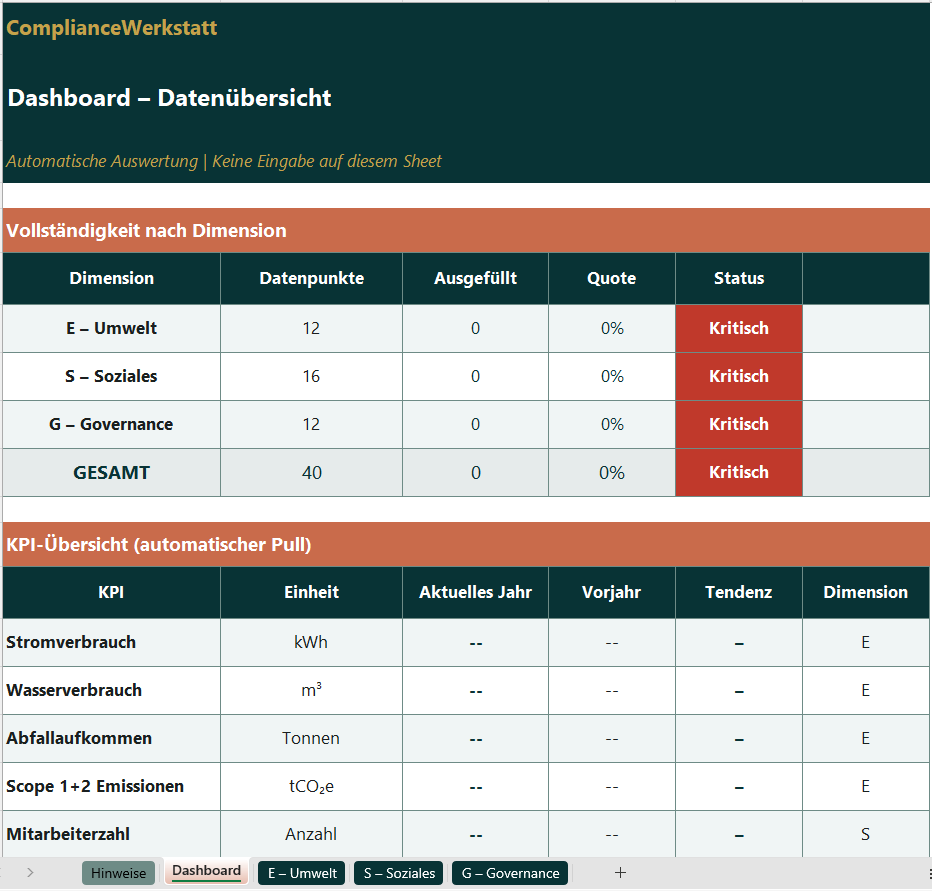This screenshot has width=932, height=891.
Task: Click the ComplianceWerkstatt title text
Action: point(111,28)
